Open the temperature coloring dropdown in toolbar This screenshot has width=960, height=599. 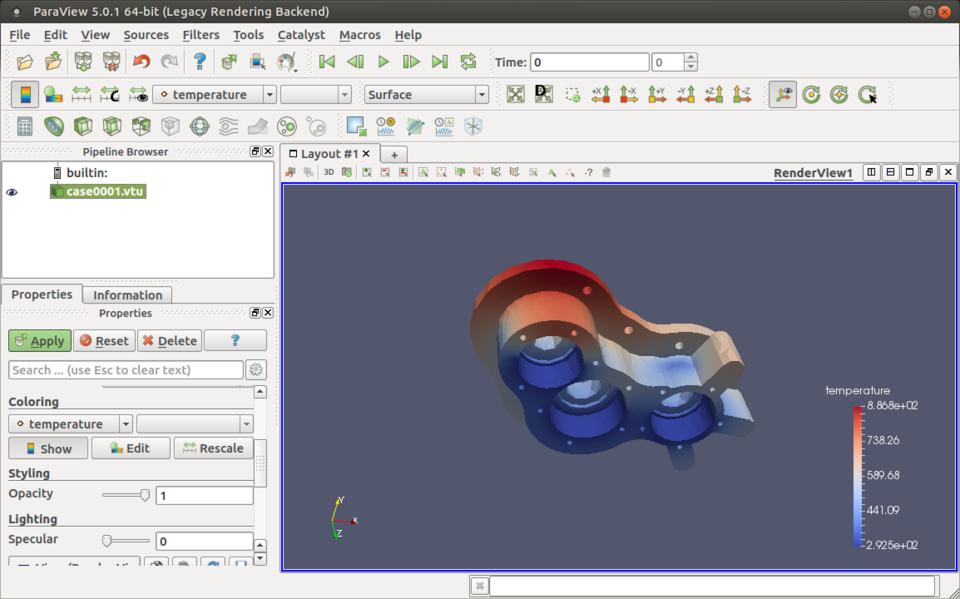coord(270,95)
